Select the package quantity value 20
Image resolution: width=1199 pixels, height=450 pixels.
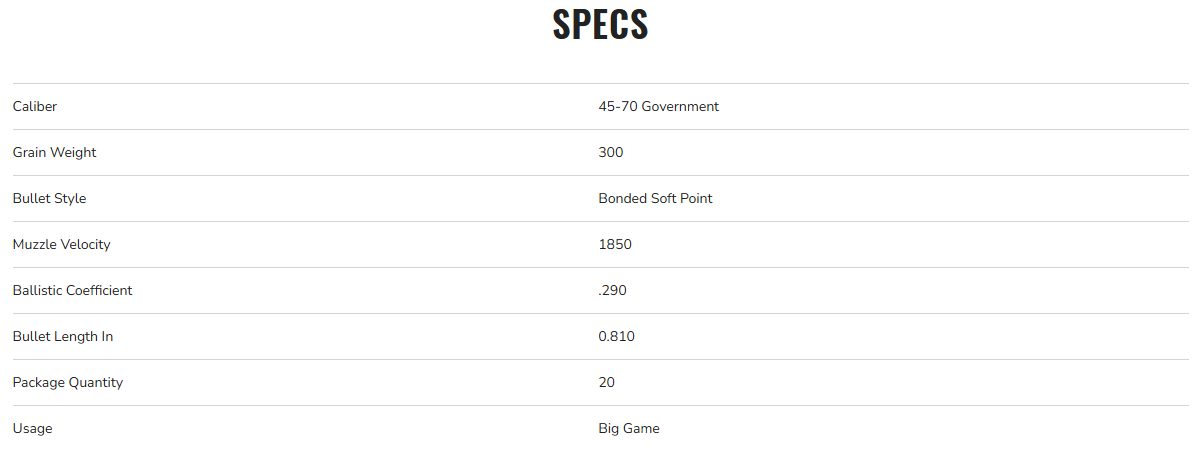point(607,382)
